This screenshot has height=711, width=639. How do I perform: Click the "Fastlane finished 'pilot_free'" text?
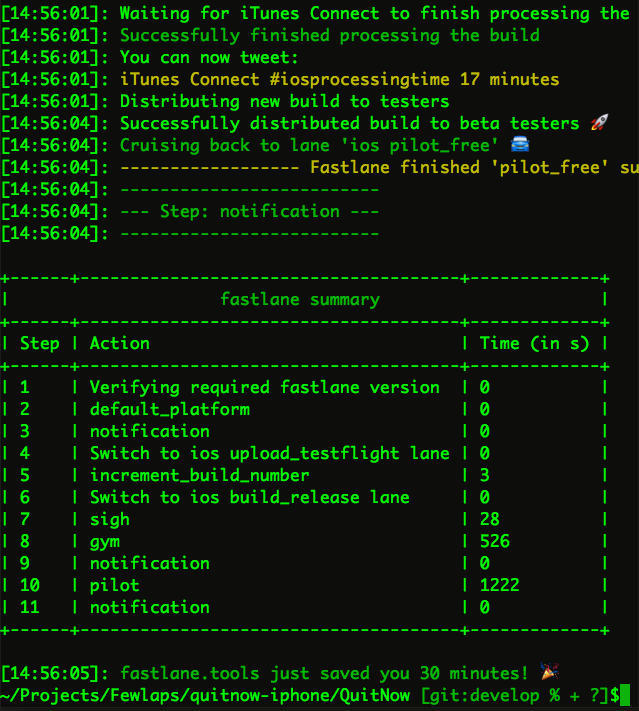459,168
